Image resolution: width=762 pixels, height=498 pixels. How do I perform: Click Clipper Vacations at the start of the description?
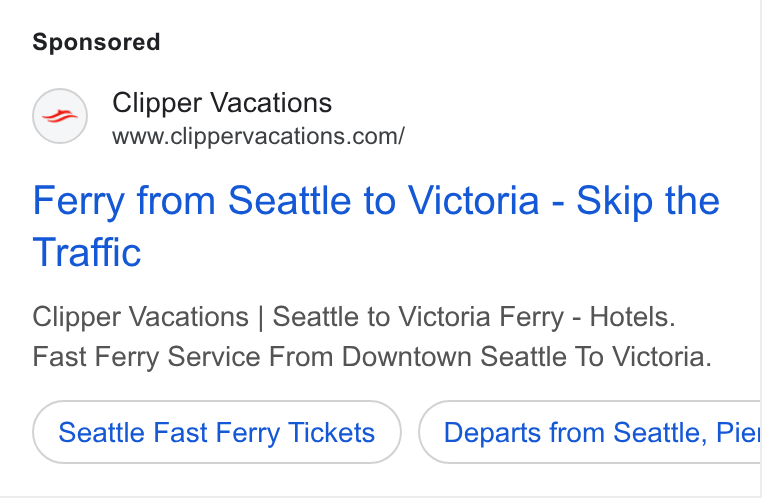(x=140, y=317)
